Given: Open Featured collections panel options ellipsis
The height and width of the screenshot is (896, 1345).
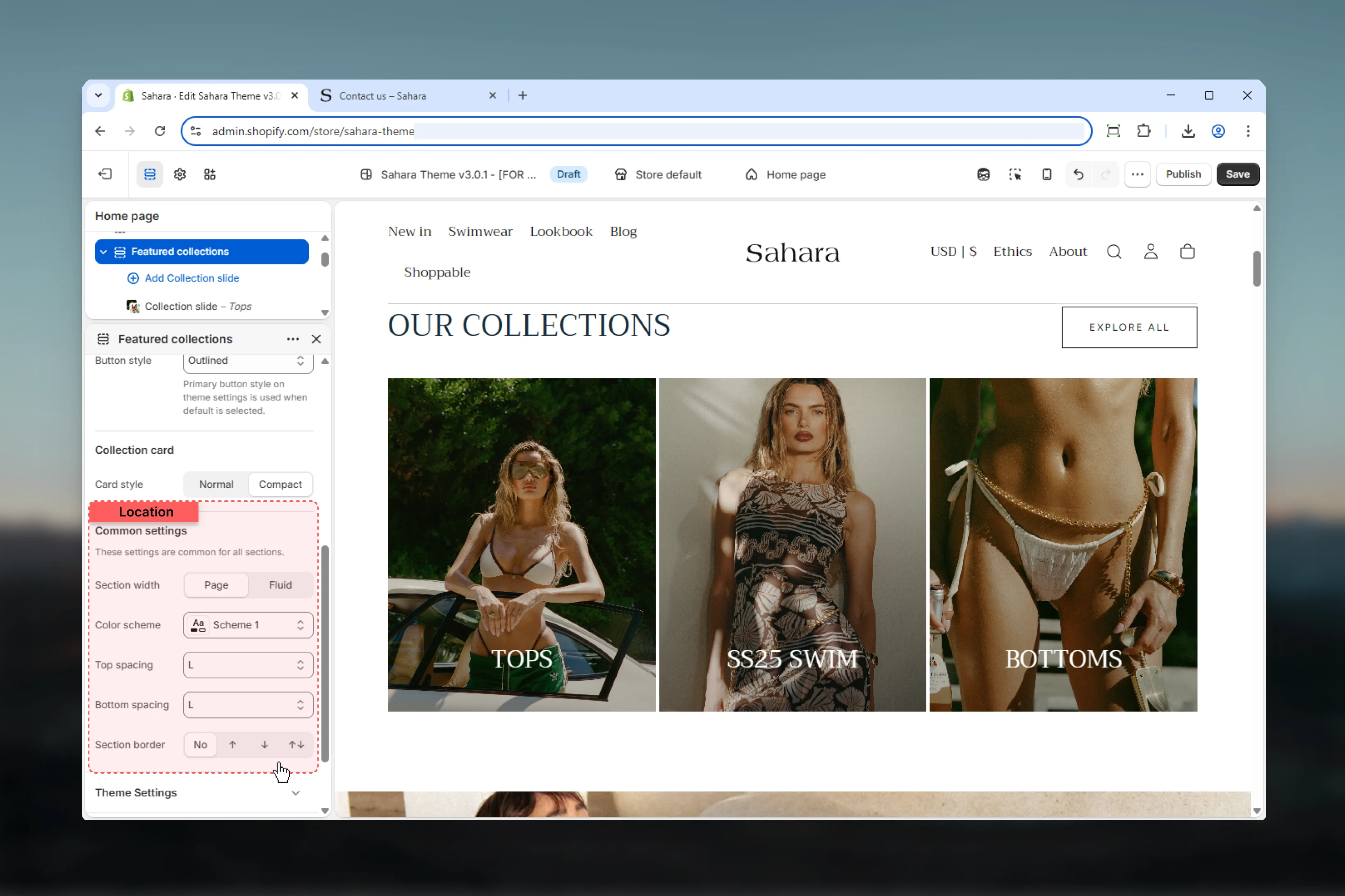Looking at the screenshot, I should pos(293,339).
